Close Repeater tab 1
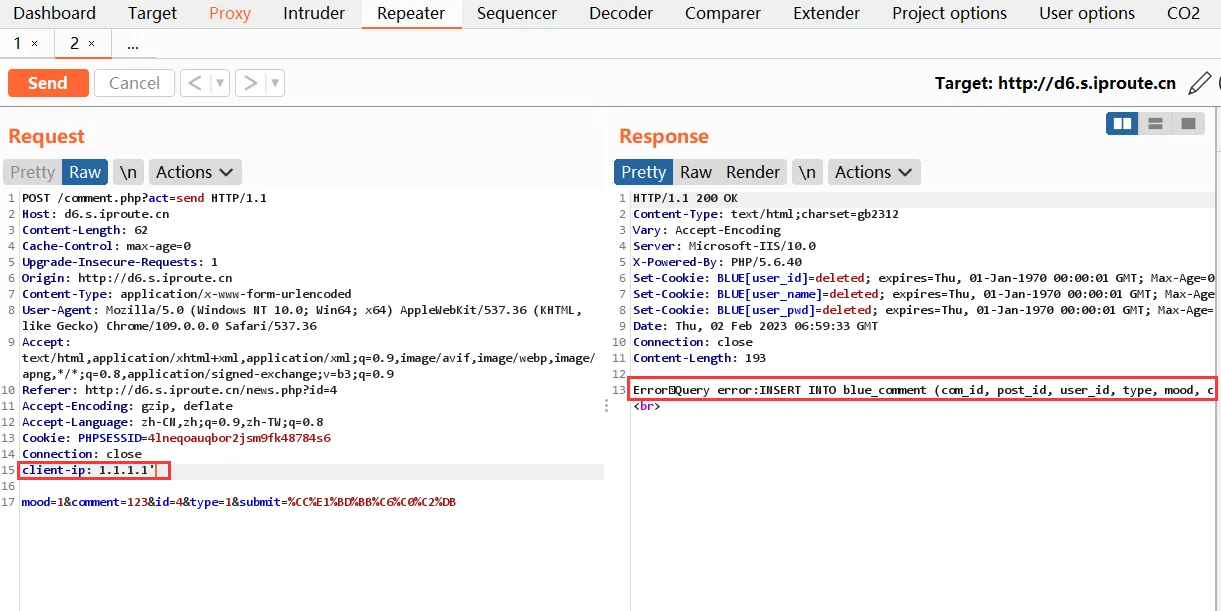1221x611 pixels. coord(35,44)
